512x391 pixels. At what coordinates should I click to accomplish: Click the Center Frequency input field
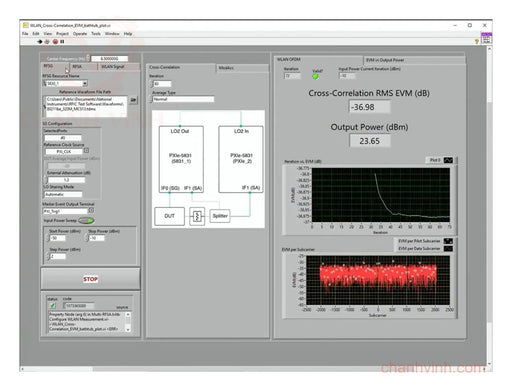click(x=110, y=58)
